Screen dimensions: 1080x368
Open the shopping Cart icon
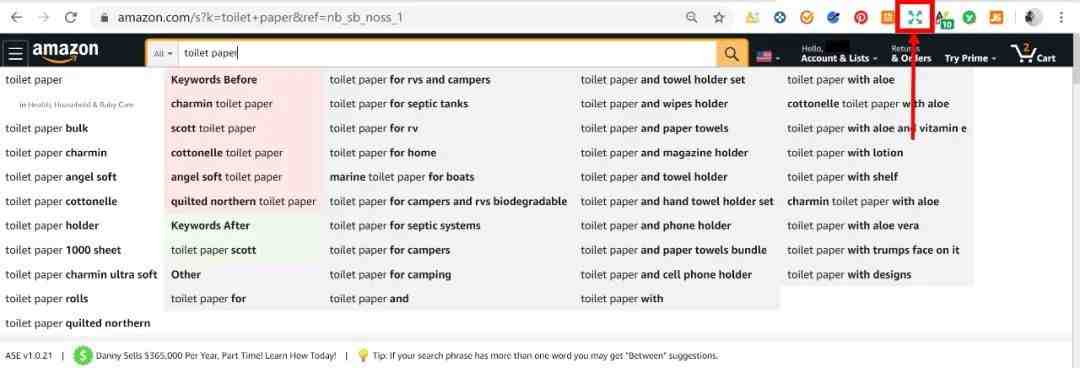[1032, 53]
